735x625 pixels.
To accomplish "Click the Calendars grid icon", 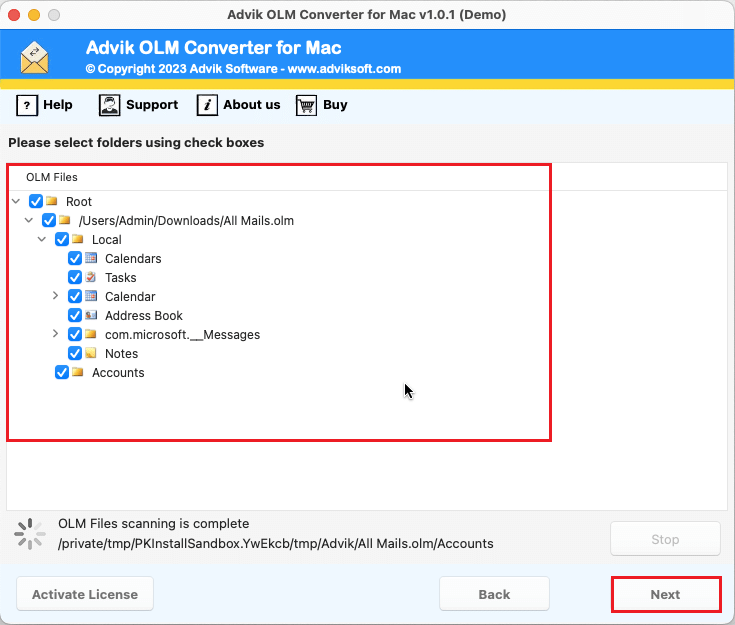I will click(91, 259).
